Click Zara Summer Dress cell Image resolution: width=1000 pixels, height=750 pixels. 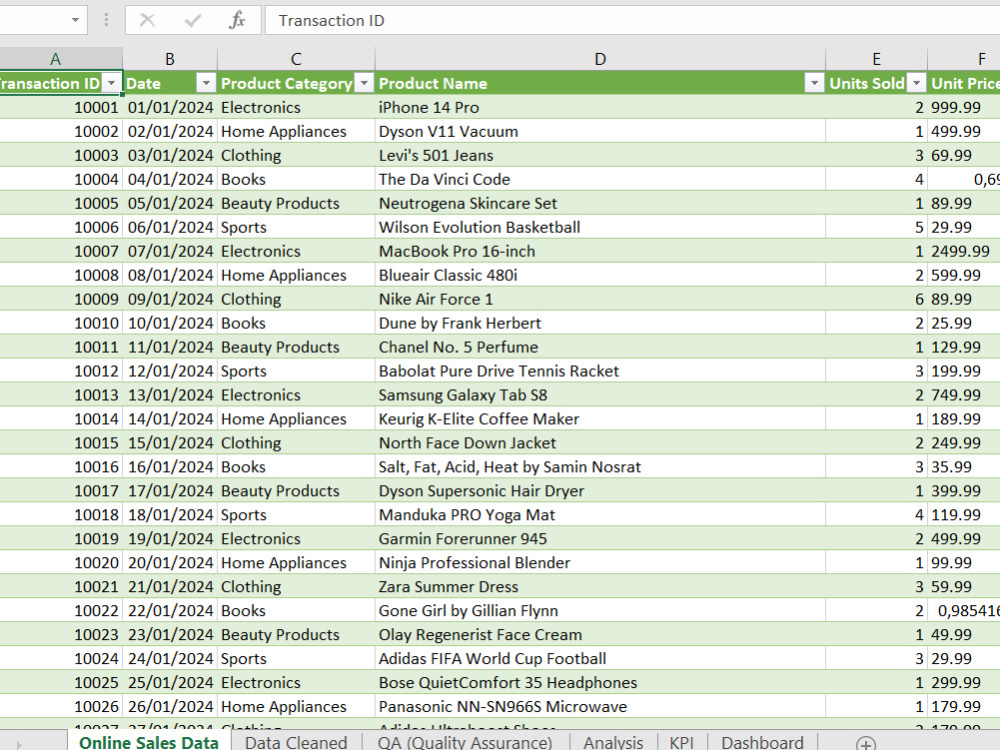(x=600, y=587)
